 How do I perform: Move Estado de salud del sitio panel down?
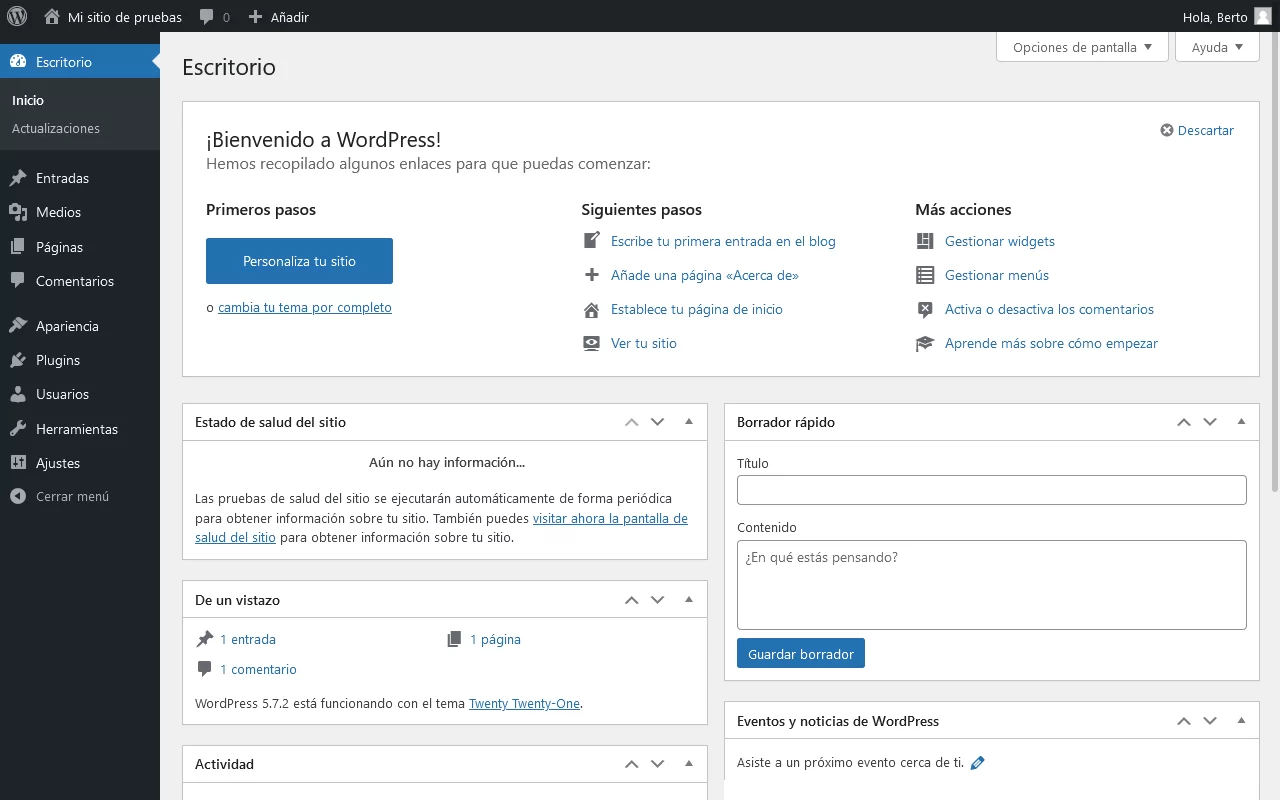(657, 422)
